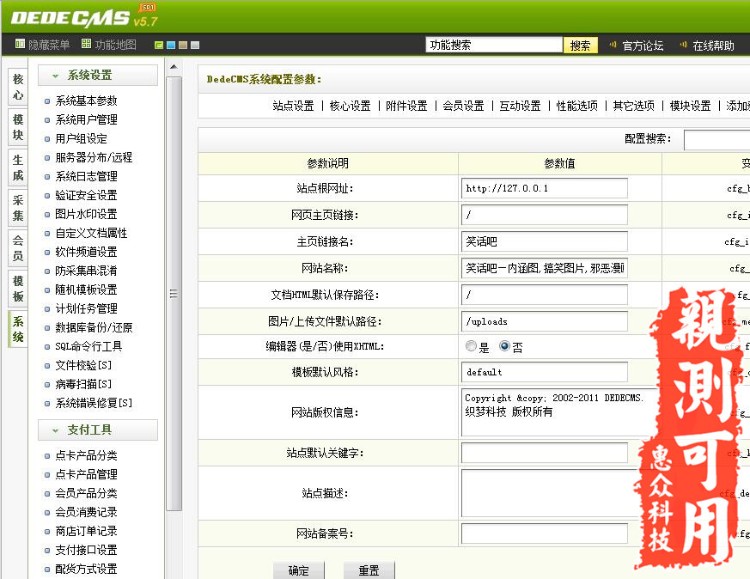Click the 确定 button
Viewport: 750px width, 579px height.
[299, 570]
